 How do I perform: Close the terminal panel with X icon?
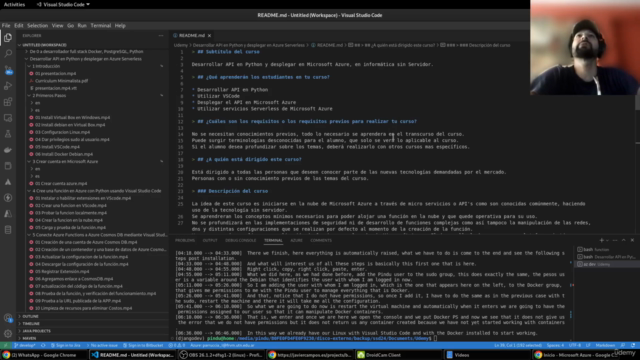(632, 240)
